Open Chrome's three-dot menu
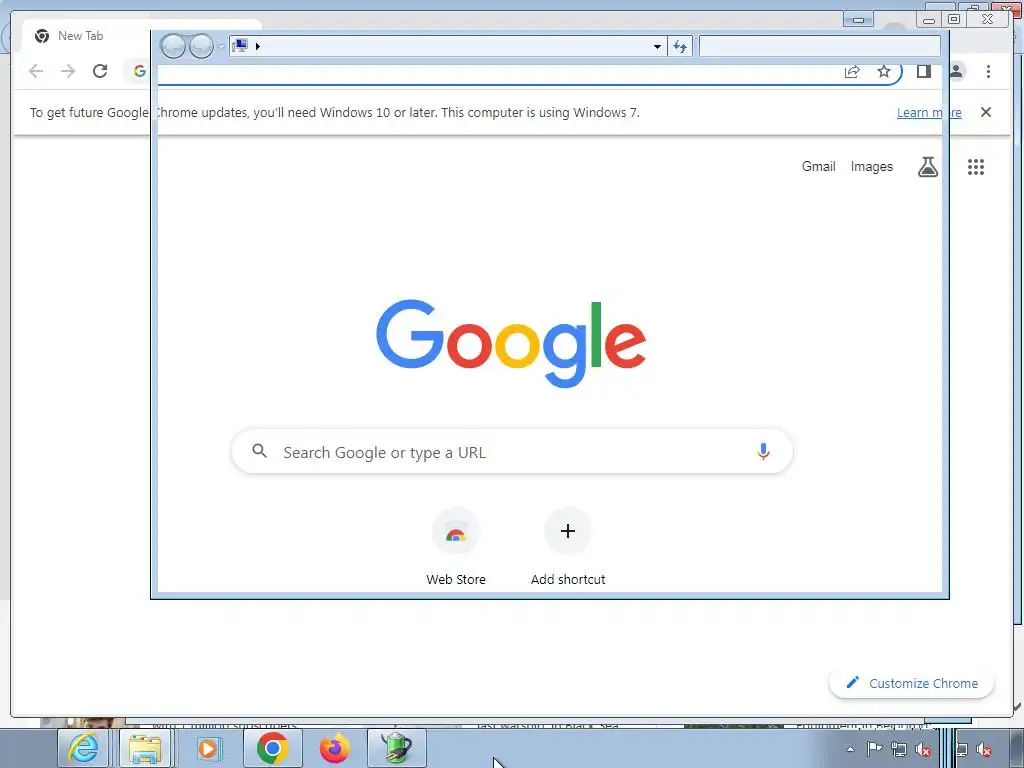The width and height of the screenshot is (1024, 768). tap(988, 71)
